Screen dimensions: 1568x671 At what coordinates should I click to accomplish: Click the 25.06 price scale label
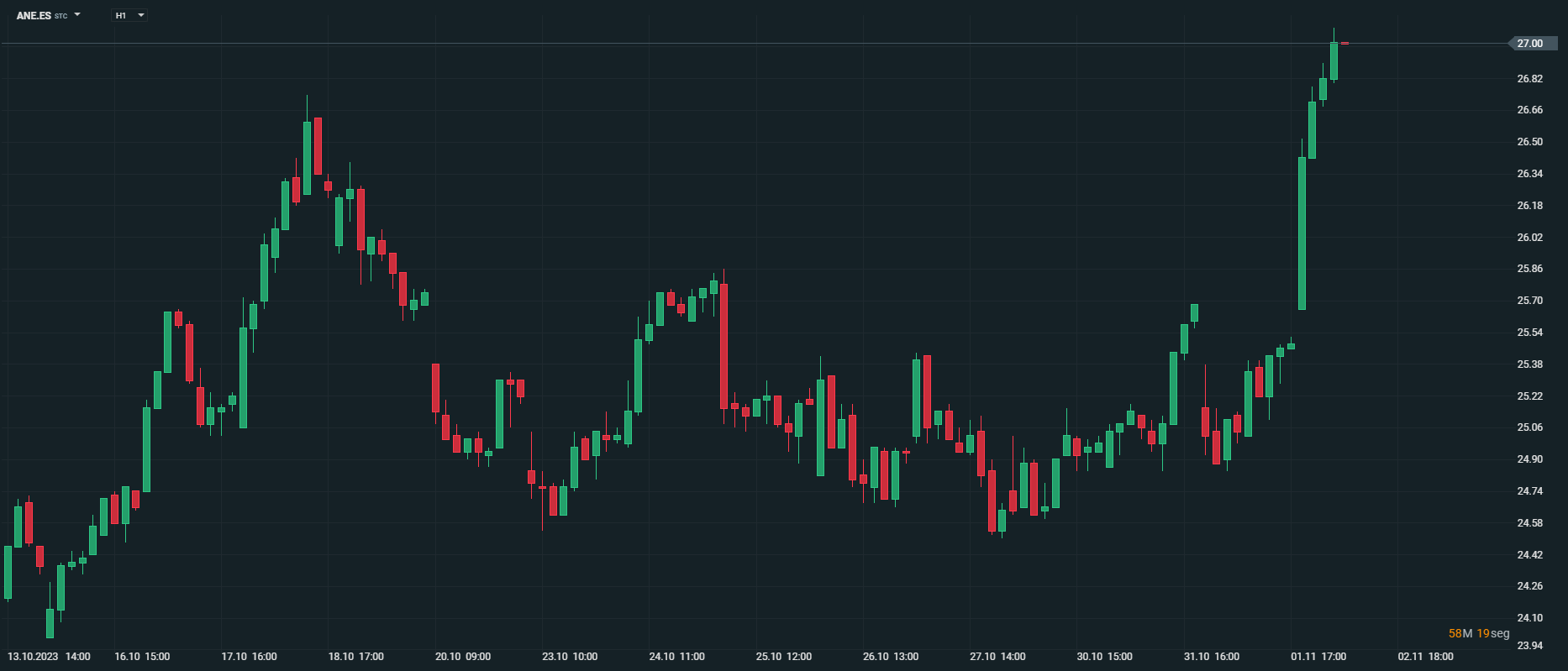pos(1529,427)
